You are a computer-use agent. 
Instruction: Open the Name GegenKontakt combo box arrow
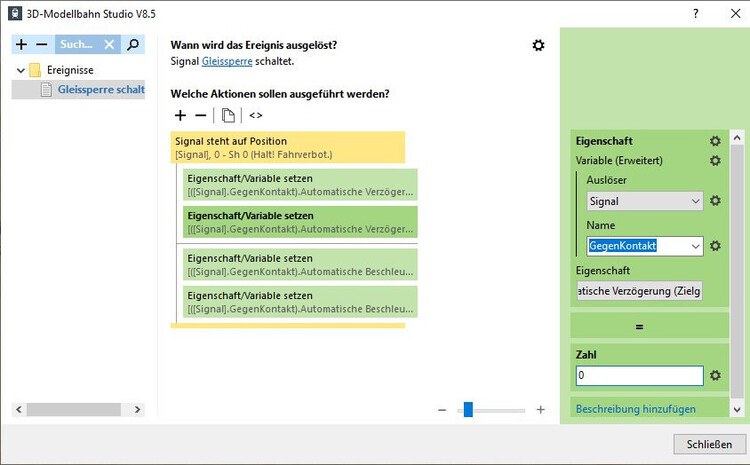pos(695,246)
